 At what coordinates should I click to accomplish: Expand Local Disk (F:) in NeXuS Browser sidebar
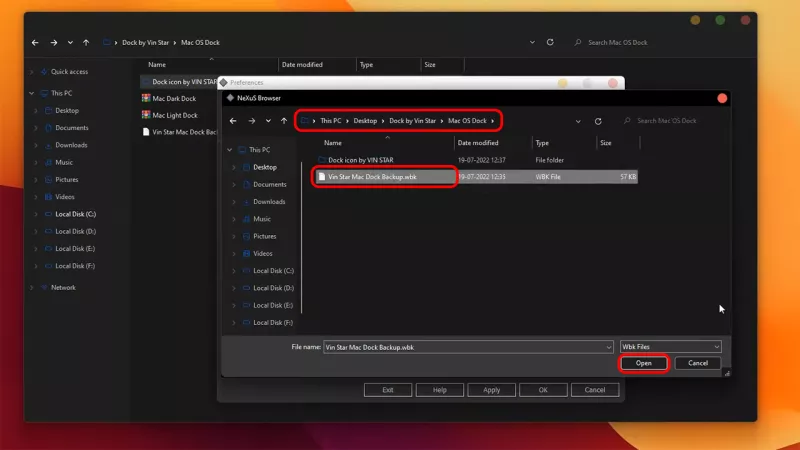click(234, 323)
